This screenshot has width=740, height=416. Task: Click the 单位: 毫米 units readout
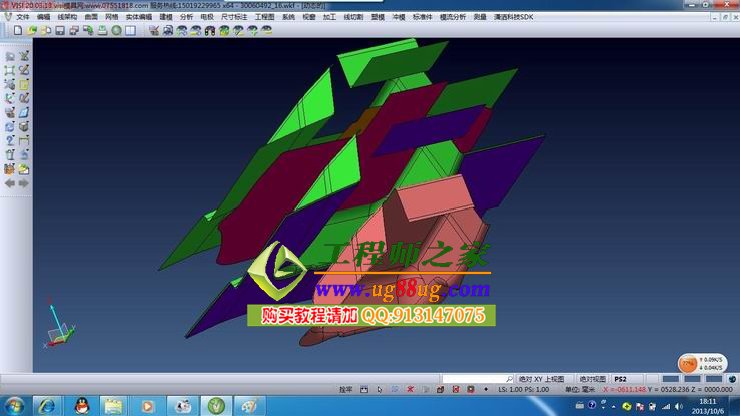580,390
